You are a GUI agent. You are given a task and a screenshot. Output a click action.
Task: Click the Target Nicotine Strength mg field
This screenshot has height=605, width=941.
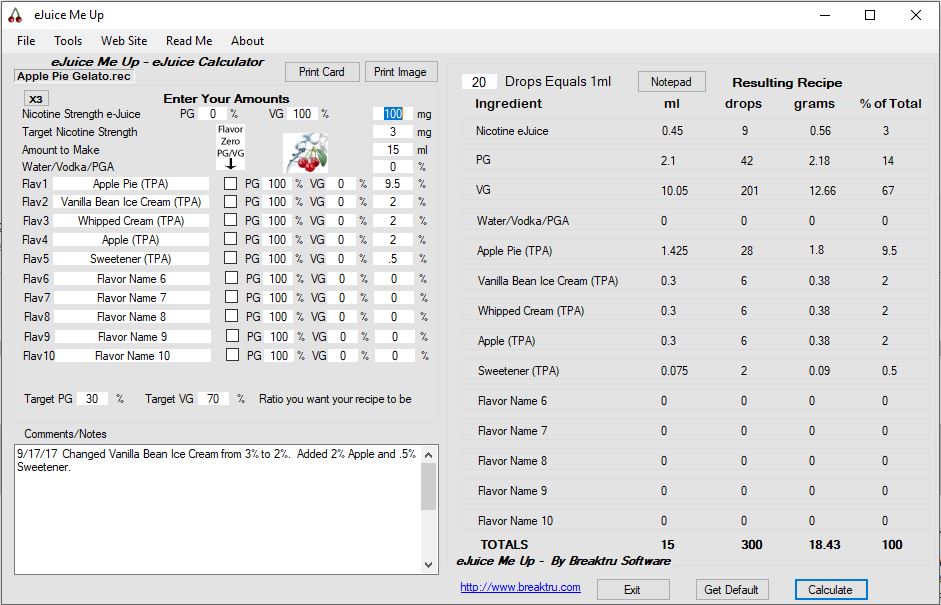(393, 132)
